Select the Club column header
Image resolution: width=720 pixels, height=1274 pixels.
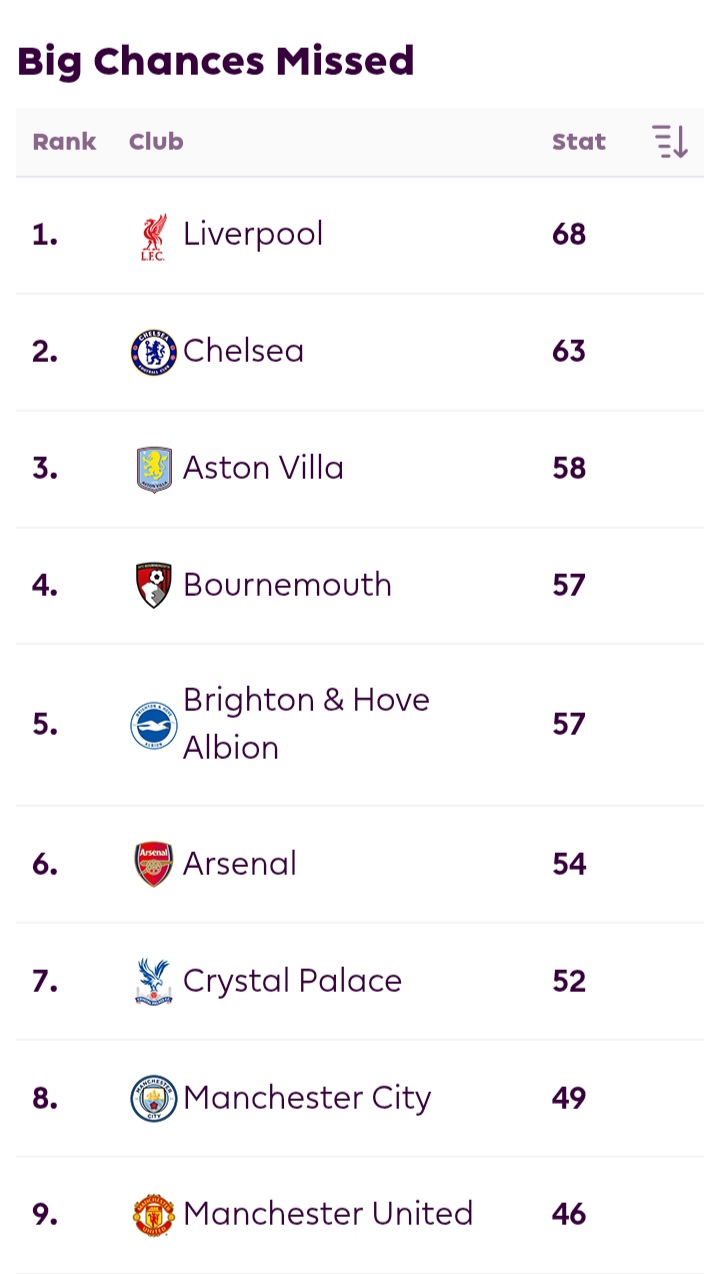[156, 142]
